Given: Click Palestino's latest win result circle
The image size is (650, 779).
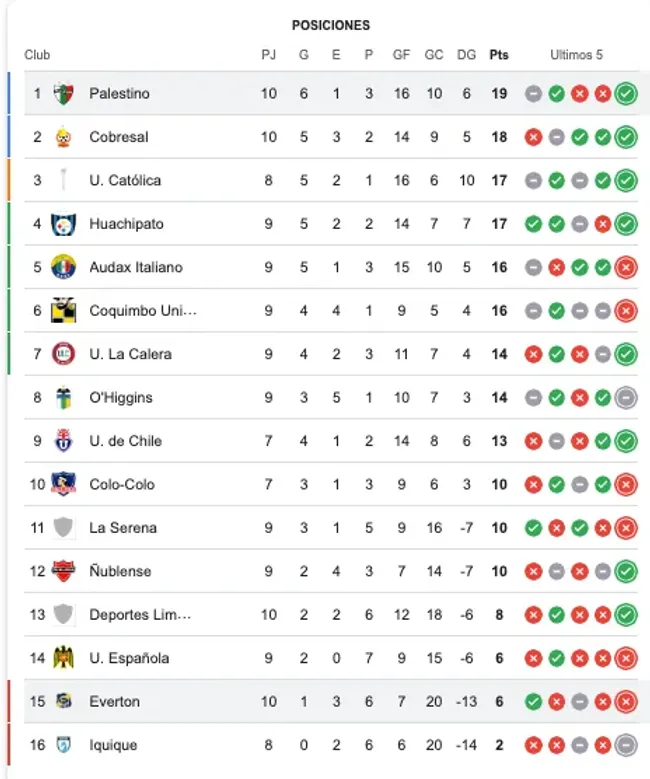Looking at the screenshot, I should (627, 94).
